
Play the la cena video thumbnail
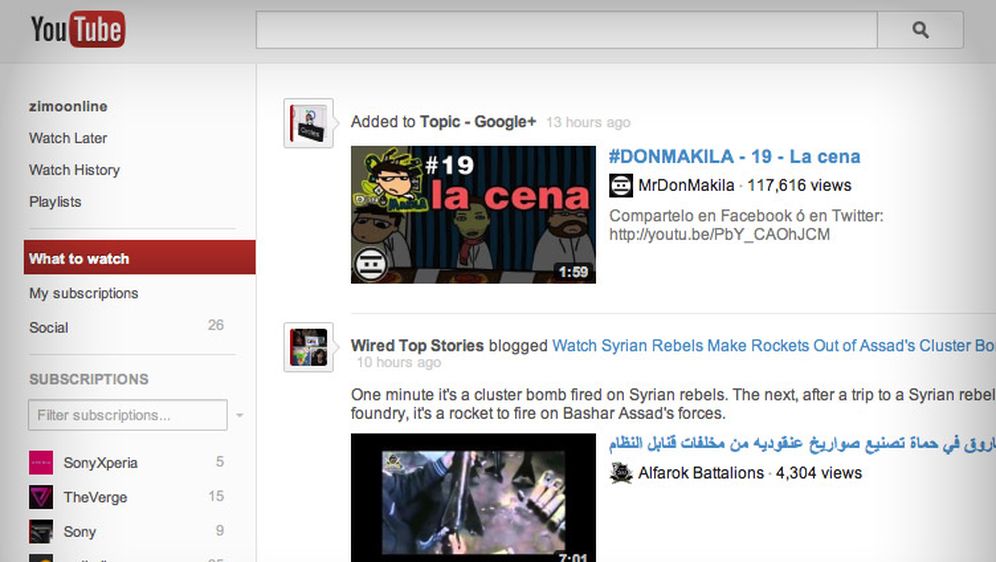473,215
